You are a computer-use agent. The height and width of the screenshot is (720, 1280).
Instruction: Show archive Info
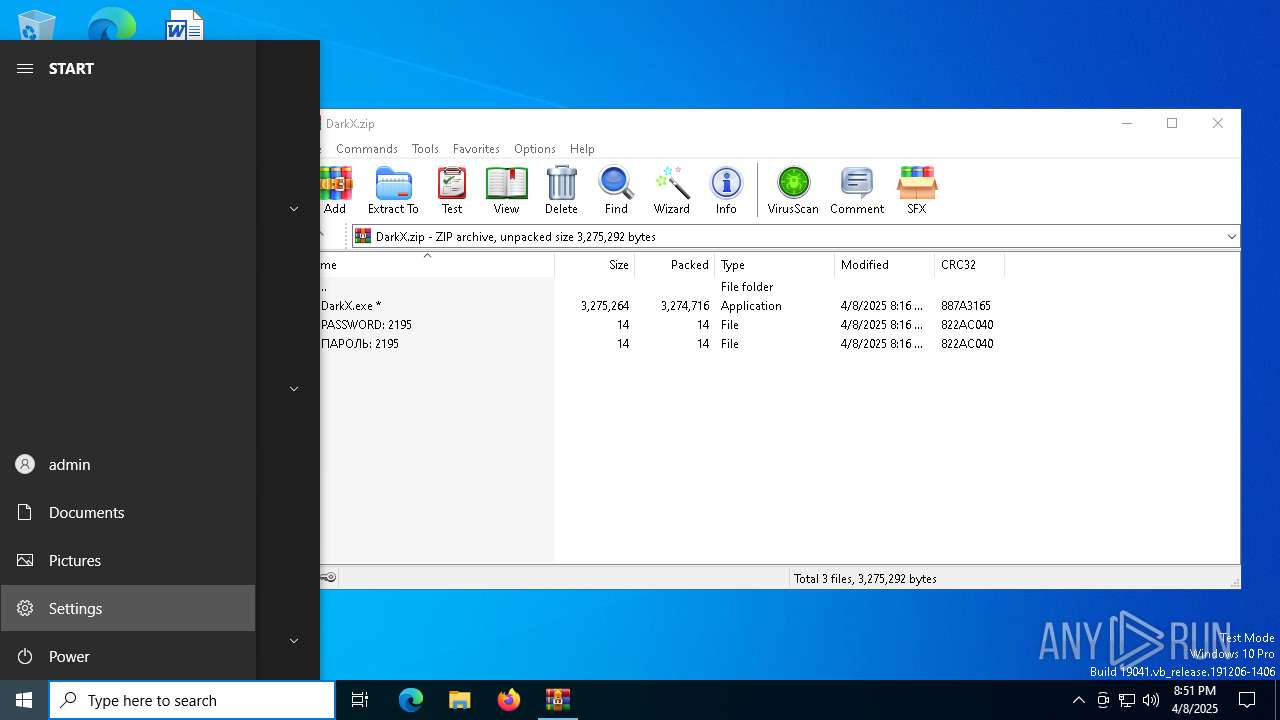point(726,190)
